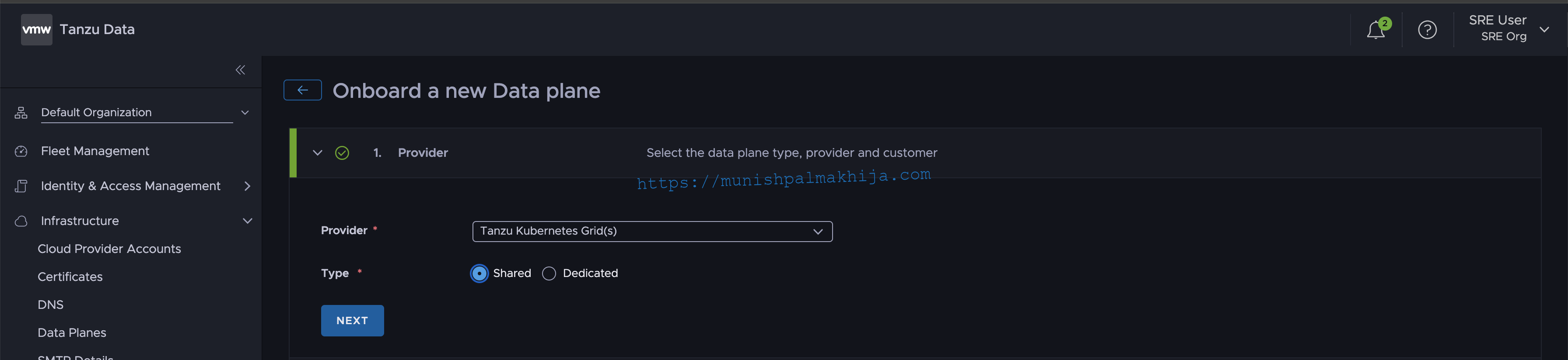Select the Dedicated type radio button

549,273
